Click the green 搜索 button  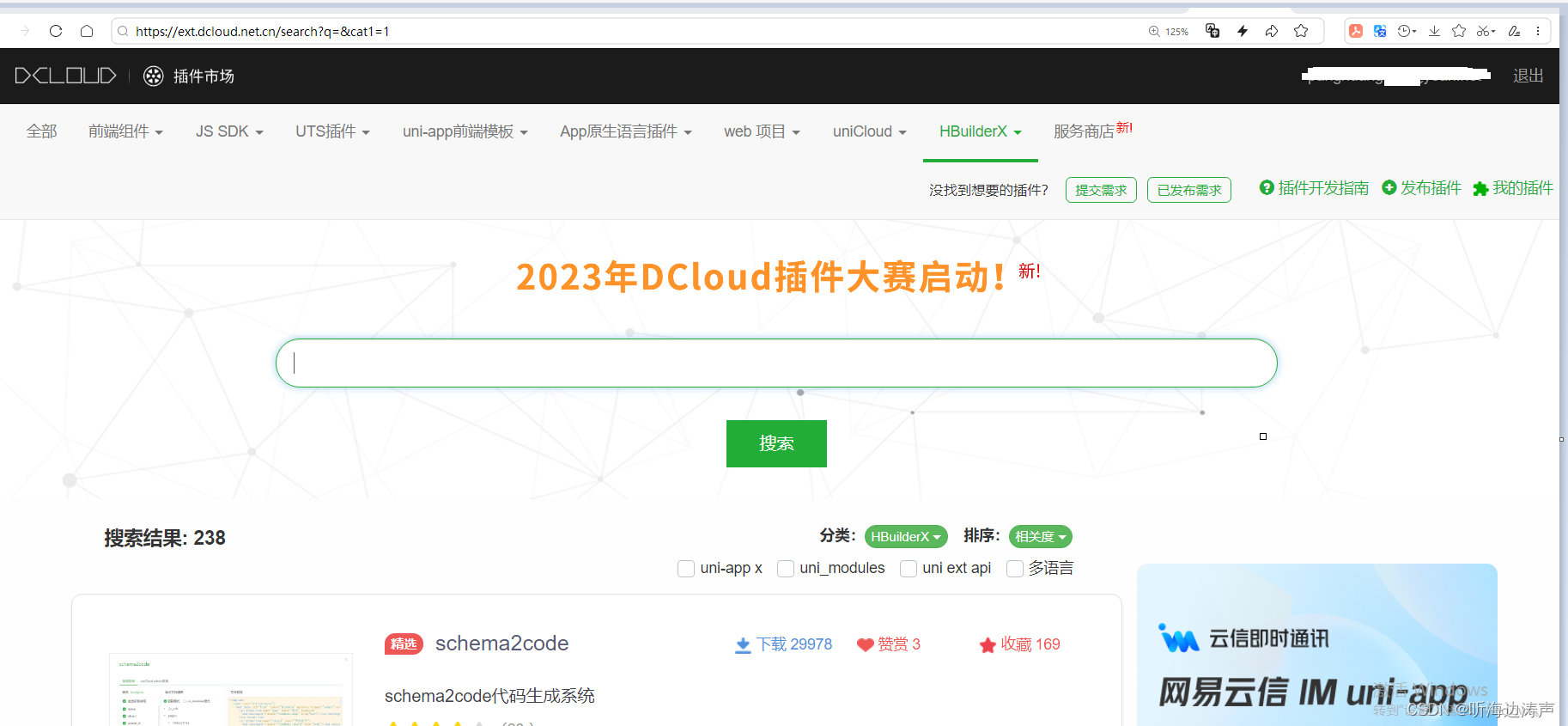click(776, 443)
